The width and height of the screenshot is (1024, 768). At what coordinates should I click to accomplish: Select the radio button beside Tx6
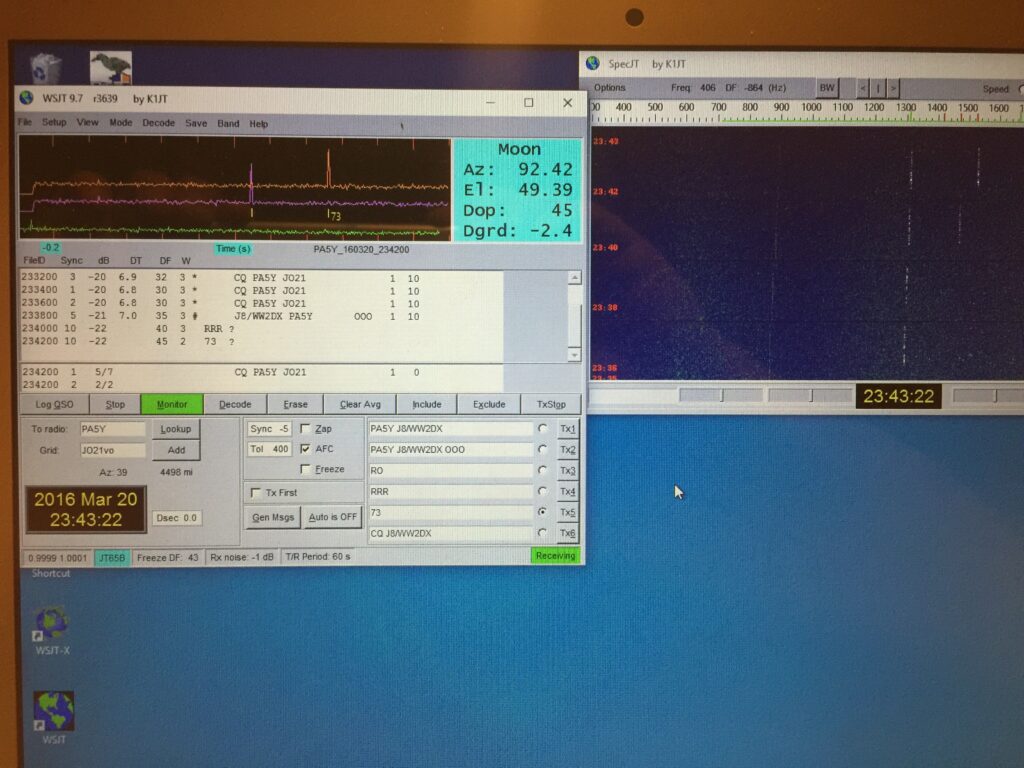[x=542, y=533]
